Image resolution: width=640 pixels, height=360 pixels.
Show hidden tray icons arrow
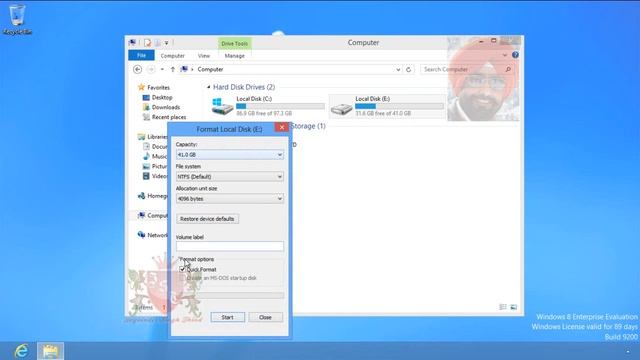628,351
